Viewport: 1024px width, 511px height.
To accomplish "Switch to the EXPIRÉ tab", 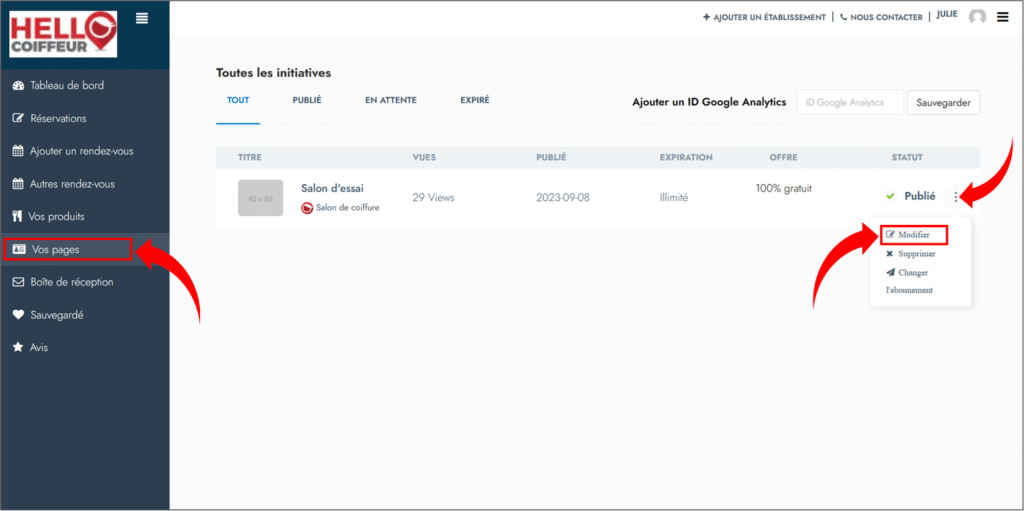I will (x=475, y=101).
